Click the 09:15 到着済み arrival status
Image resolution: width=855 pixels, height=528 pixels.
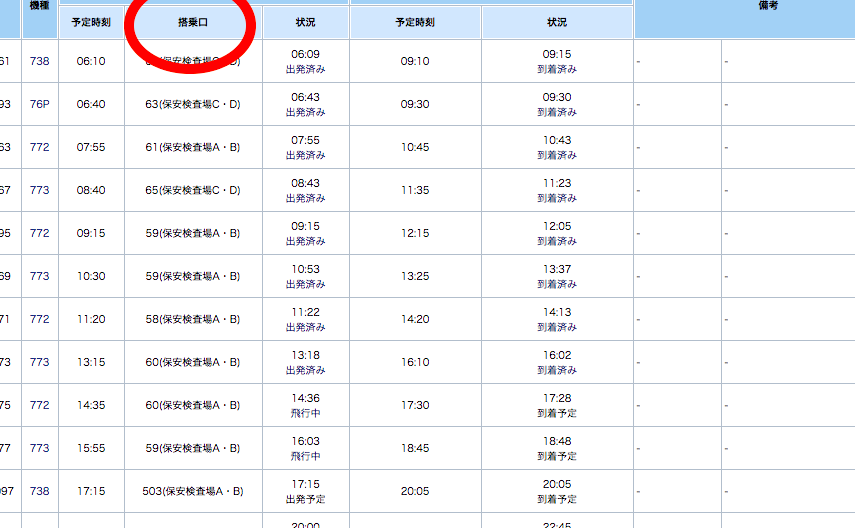pos(557,61)
